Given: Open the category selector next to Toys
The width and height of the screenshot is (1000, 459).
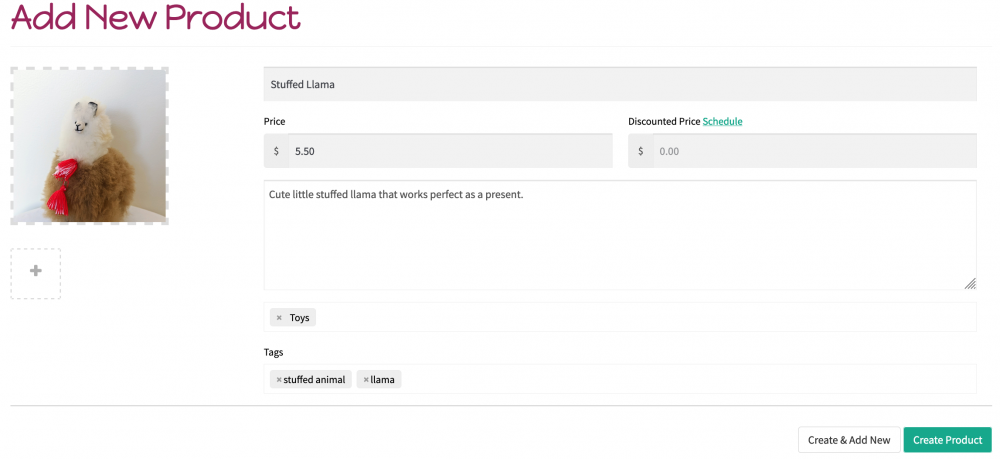Looking at the screenshot, I should coord(644,317).
